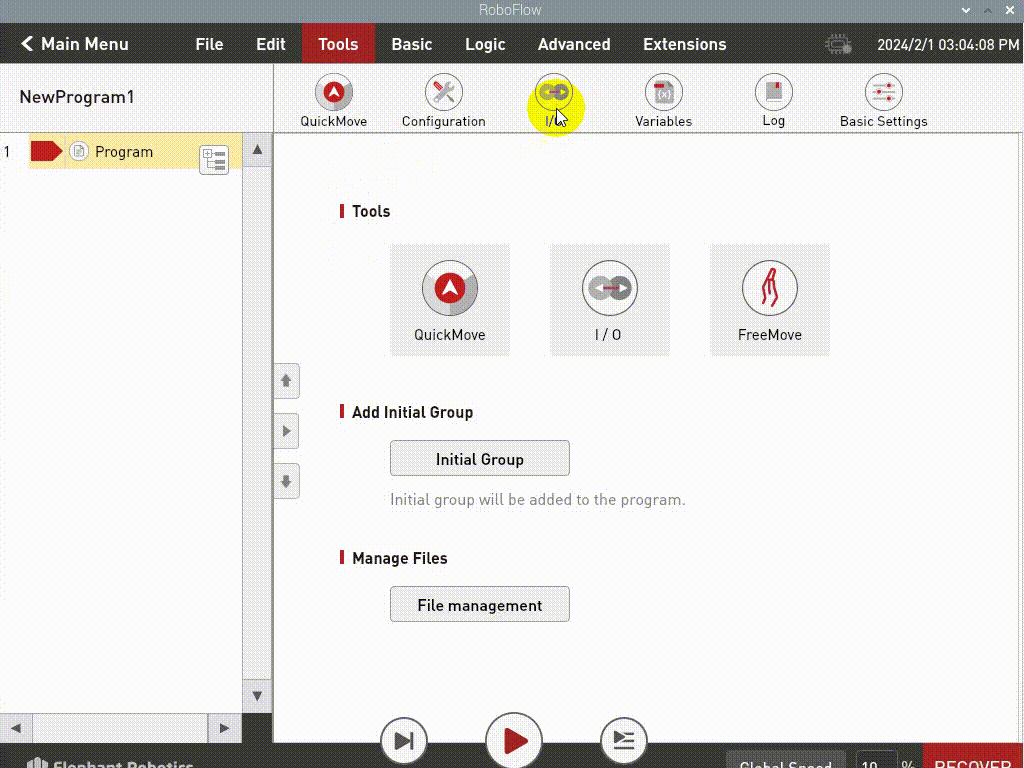The width and height of the screenshot is (1024, 768).
Task: Open QuickMove in the top toolbar
Action: pyautogui.click(x=334, y=101)
